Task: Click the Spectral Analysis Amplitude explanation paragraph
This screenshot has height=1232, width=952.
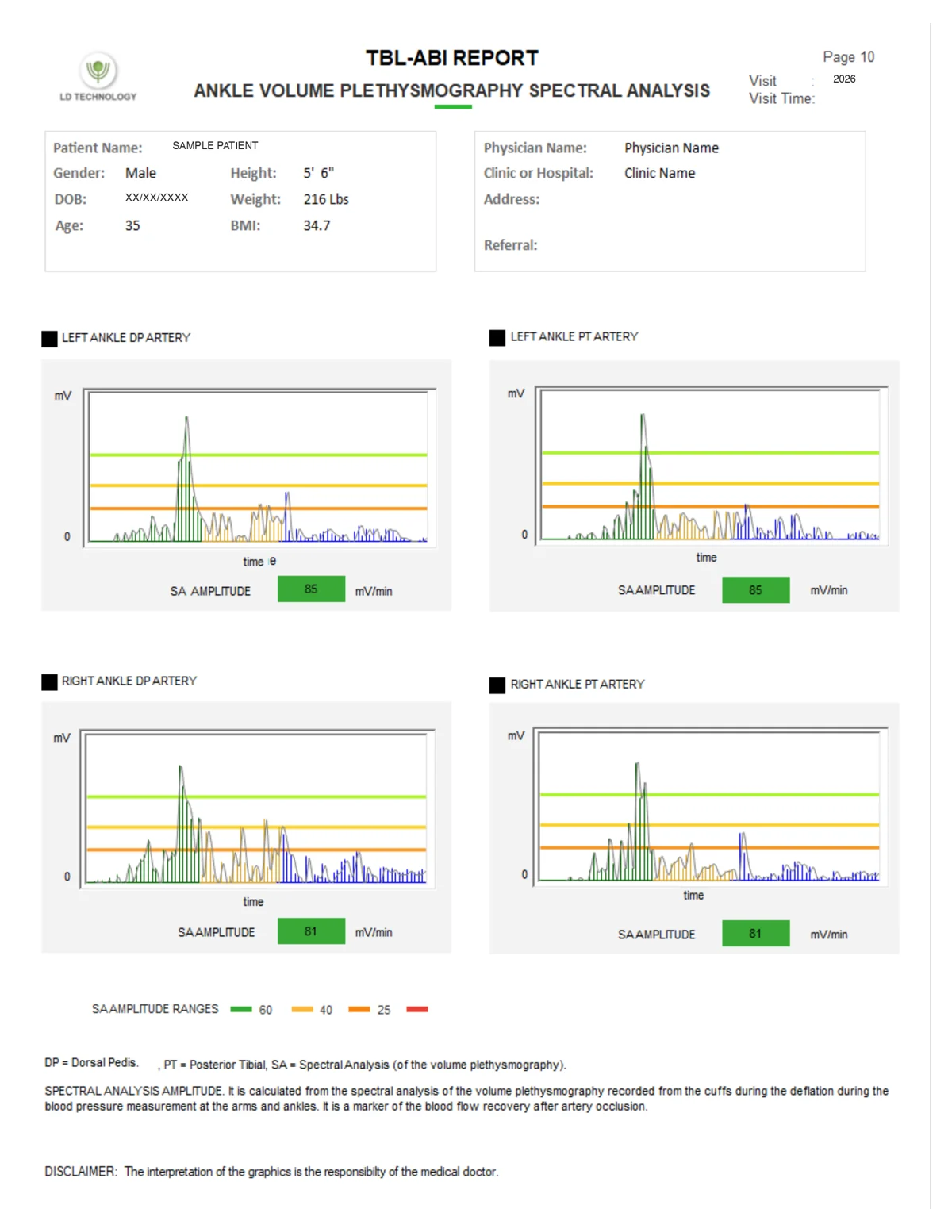Action: coord(466,1099)
